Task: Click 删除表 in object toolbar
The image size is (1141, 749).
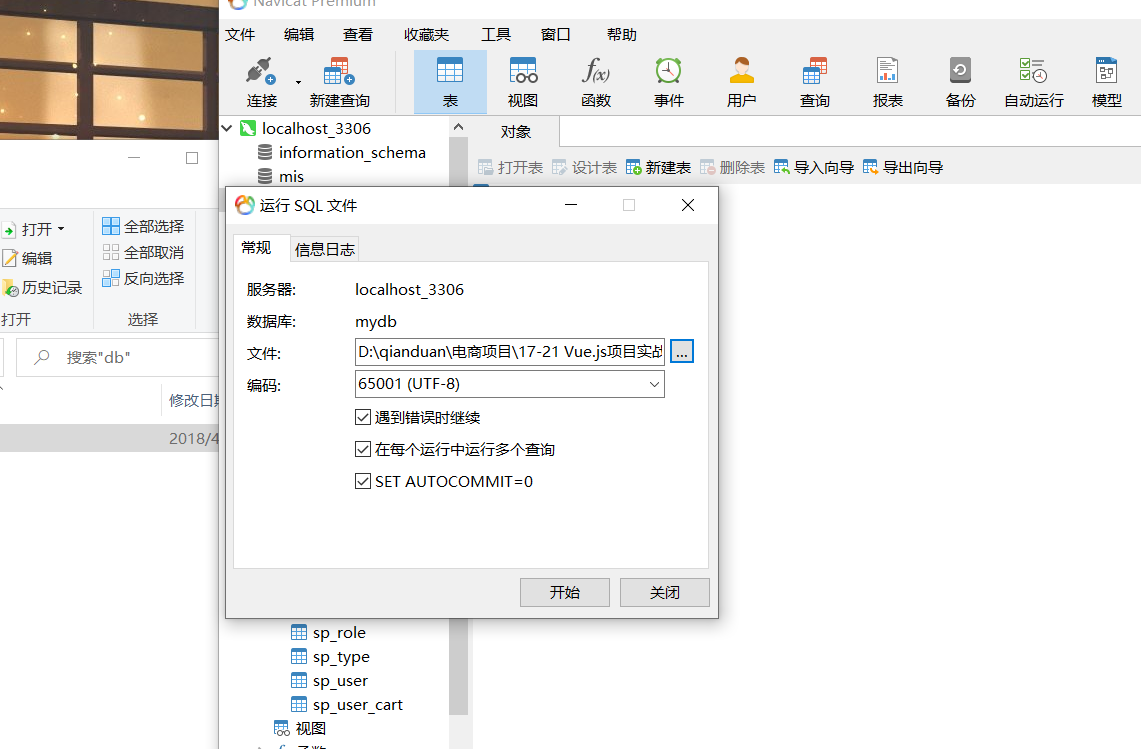Action: [x=732, y=167]
